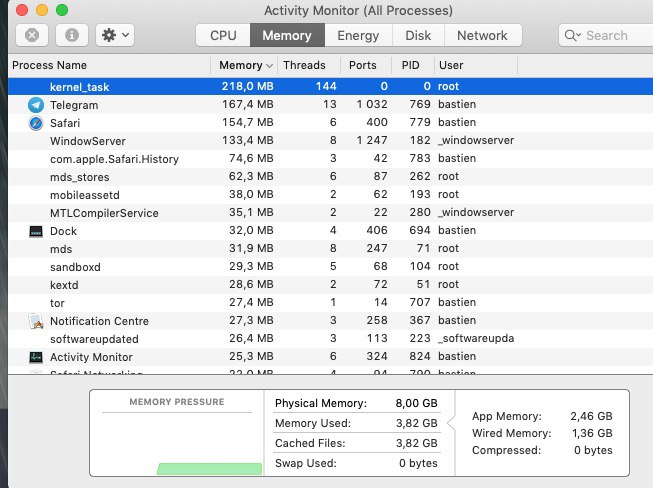Viewport: 653px width, 488px height.
Task: Sort by the User column header
Action: click(x=476, y=65)
